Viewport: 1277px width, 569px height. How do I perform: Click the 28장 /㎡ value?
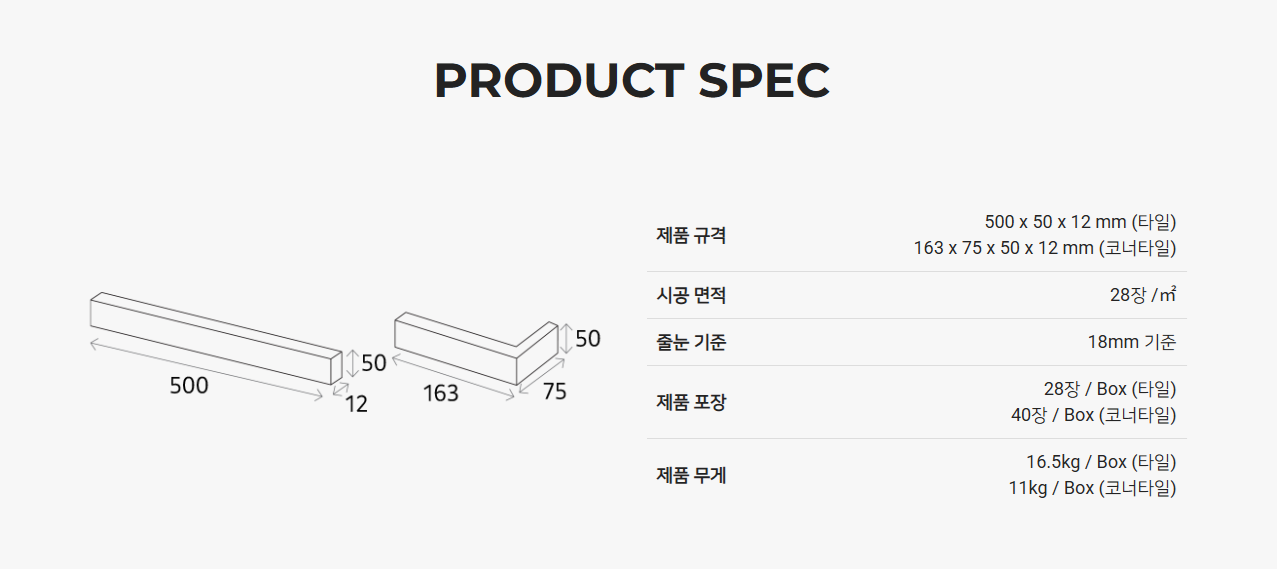click(x=1142, y=295)
